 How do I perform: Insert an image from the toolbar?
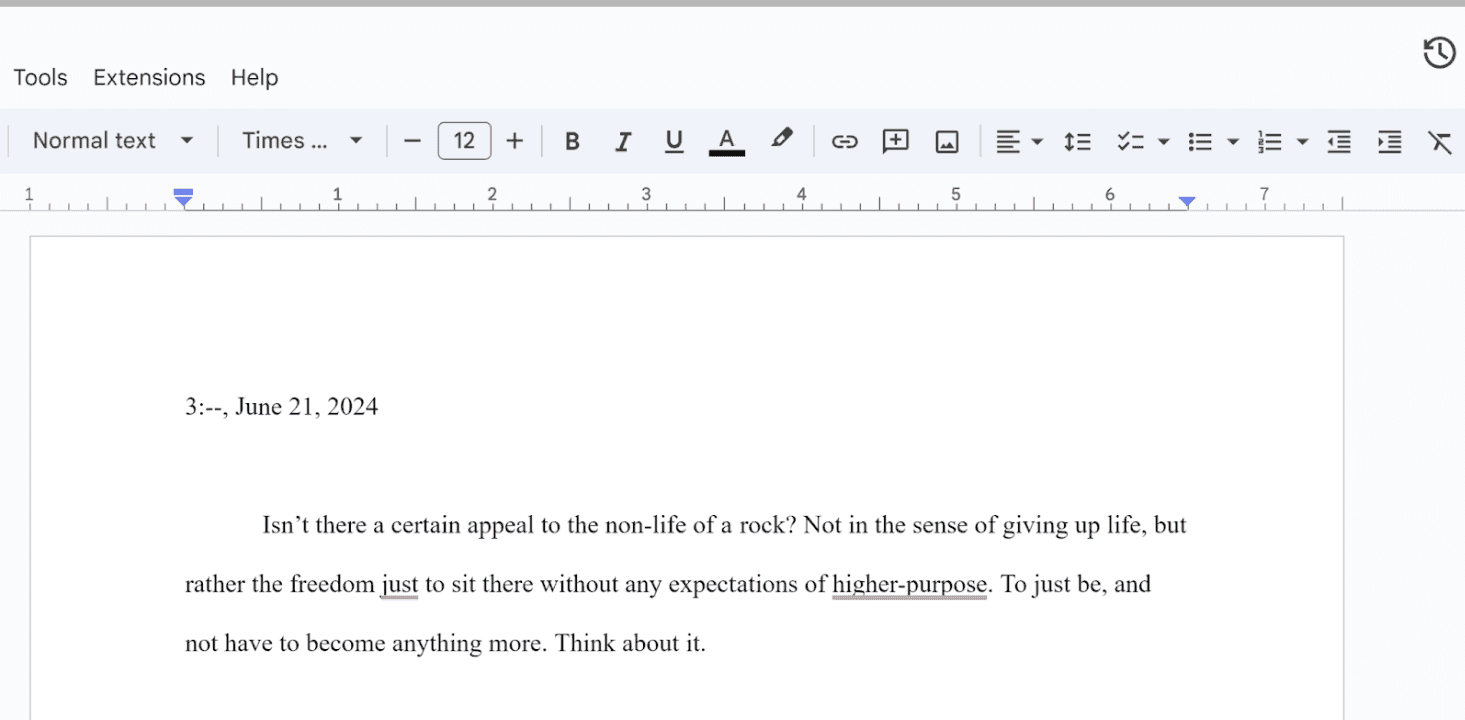pyautogui.click(x=946, y=142)
